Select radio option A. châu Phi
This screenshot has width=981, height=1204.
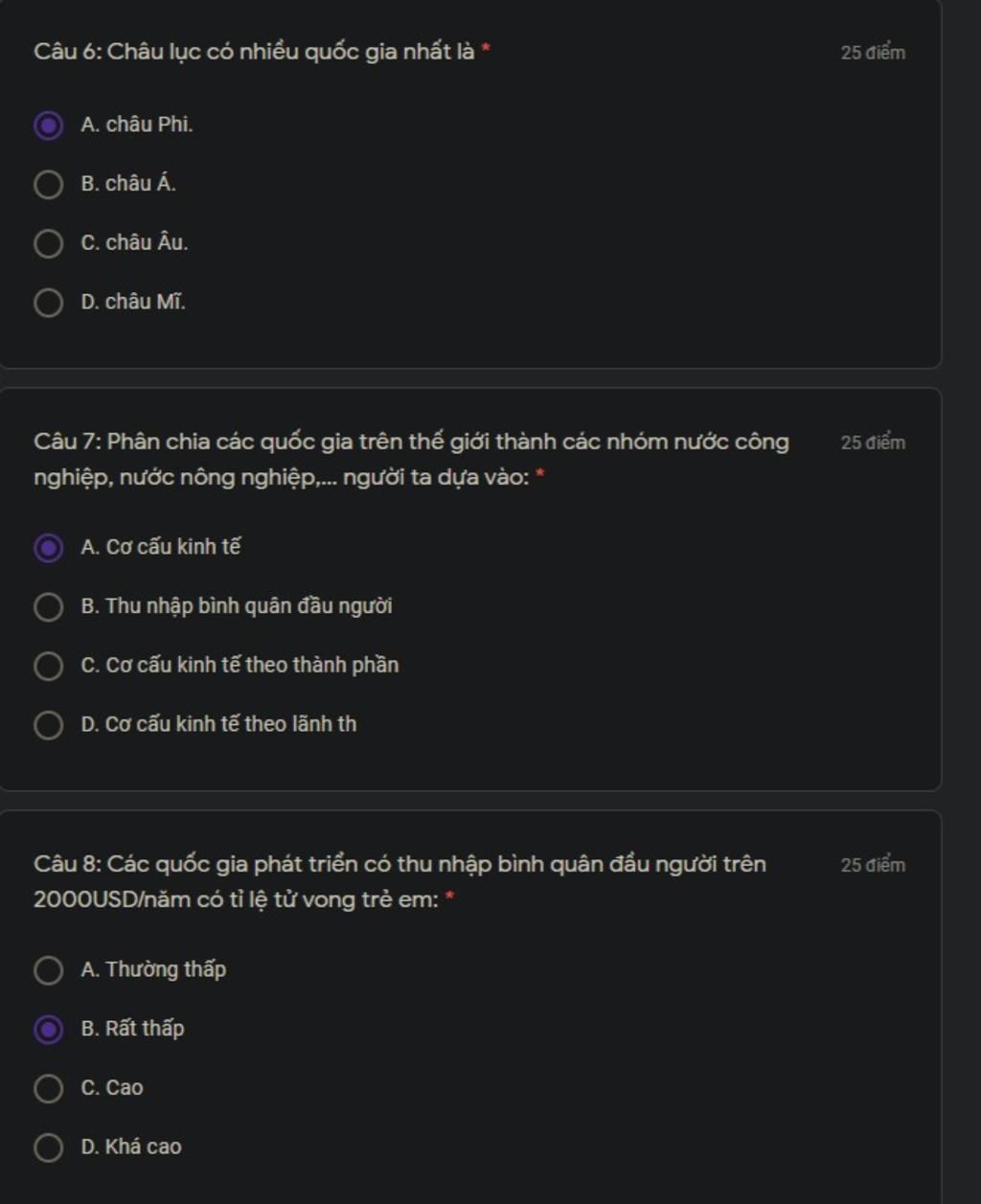point(48,125)
